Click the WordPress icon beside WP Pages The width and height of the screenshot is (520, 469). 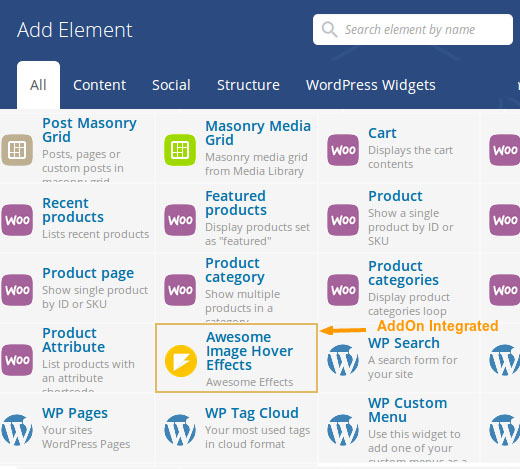(17, 430)
